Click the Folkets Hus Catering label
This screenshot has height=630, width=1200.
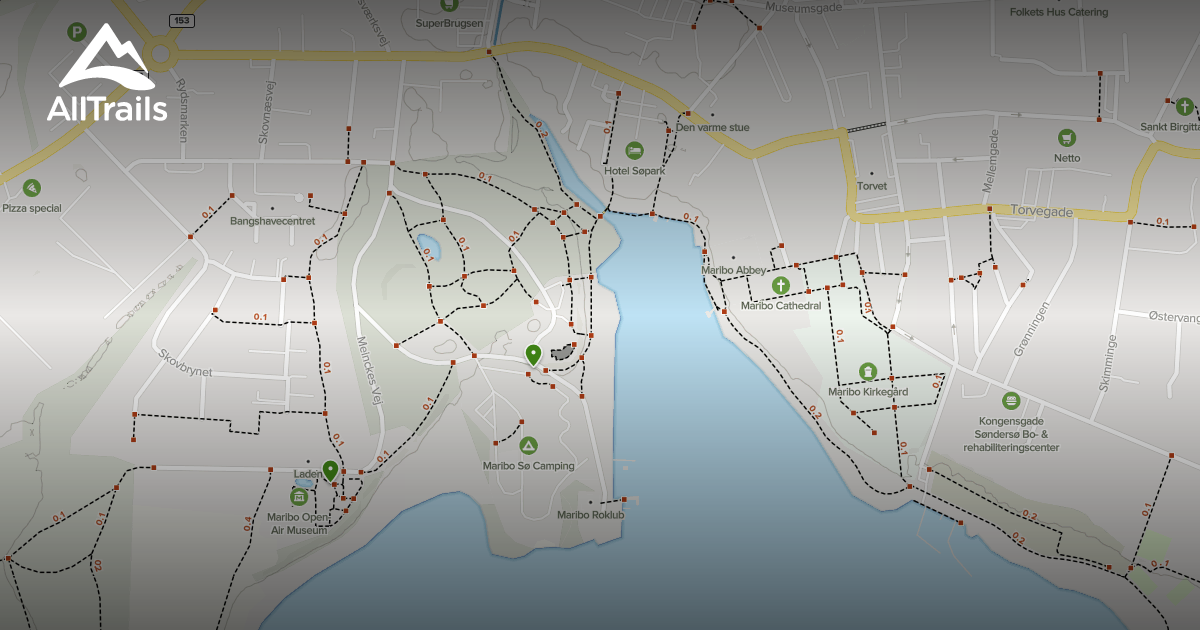1059,11
